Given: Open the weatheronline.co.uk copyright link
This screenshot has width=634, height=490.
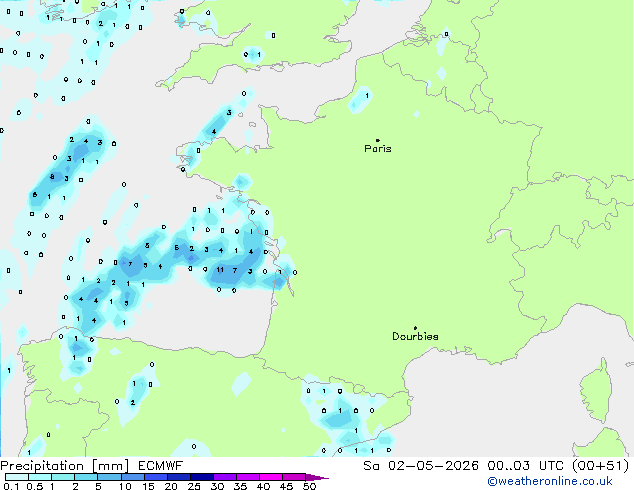Looking at the screenshot, I should coord(550,481).
